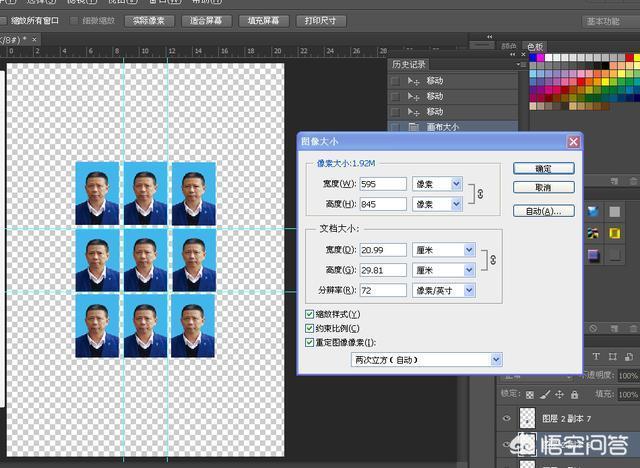Click the layer fill 100% field

(x=628, y=395)
